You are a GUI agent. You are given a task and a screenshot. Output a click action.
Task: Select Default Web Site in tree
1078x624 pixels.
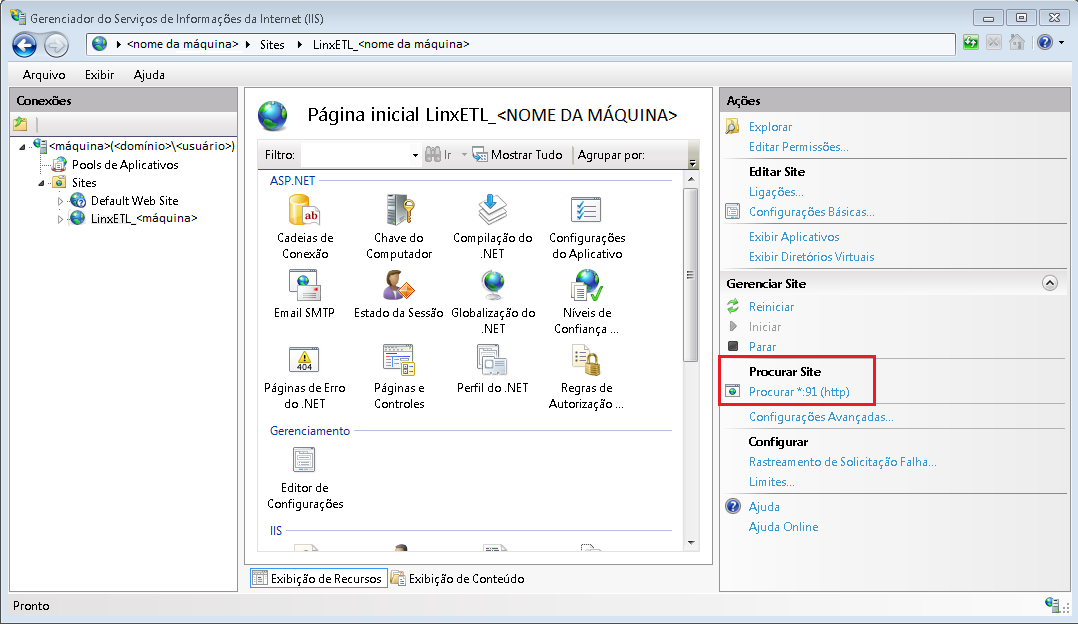[134, 201]
